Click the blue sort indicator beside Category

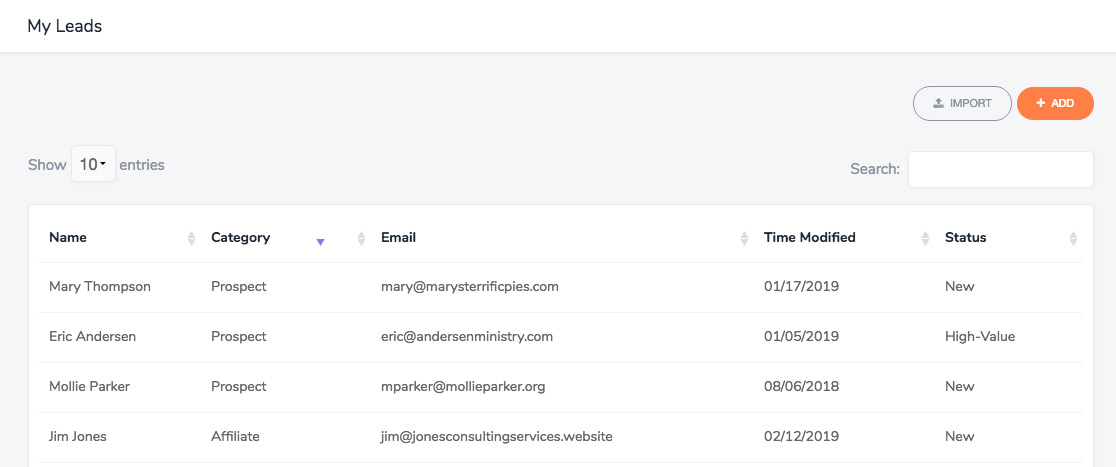[x=320, y=243]
